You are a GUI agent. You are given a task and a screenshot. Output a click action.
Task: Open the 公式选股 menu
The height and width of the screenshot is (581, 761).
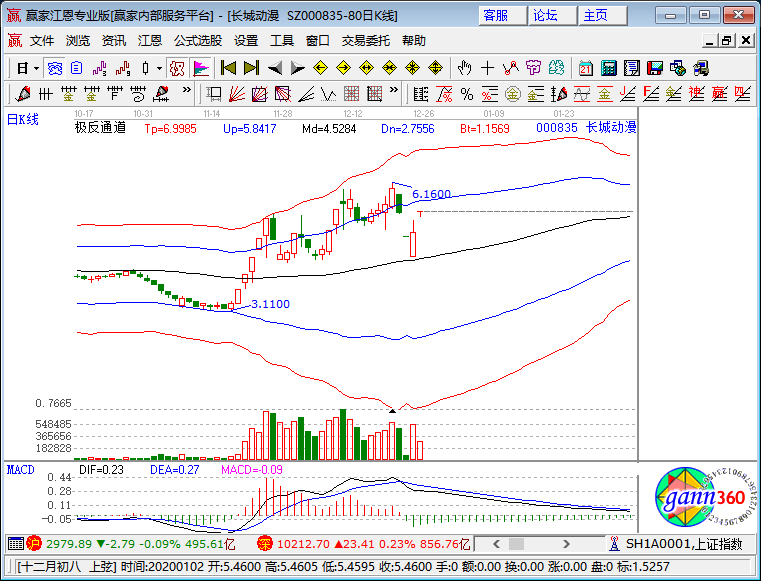[x=198, y=41]
